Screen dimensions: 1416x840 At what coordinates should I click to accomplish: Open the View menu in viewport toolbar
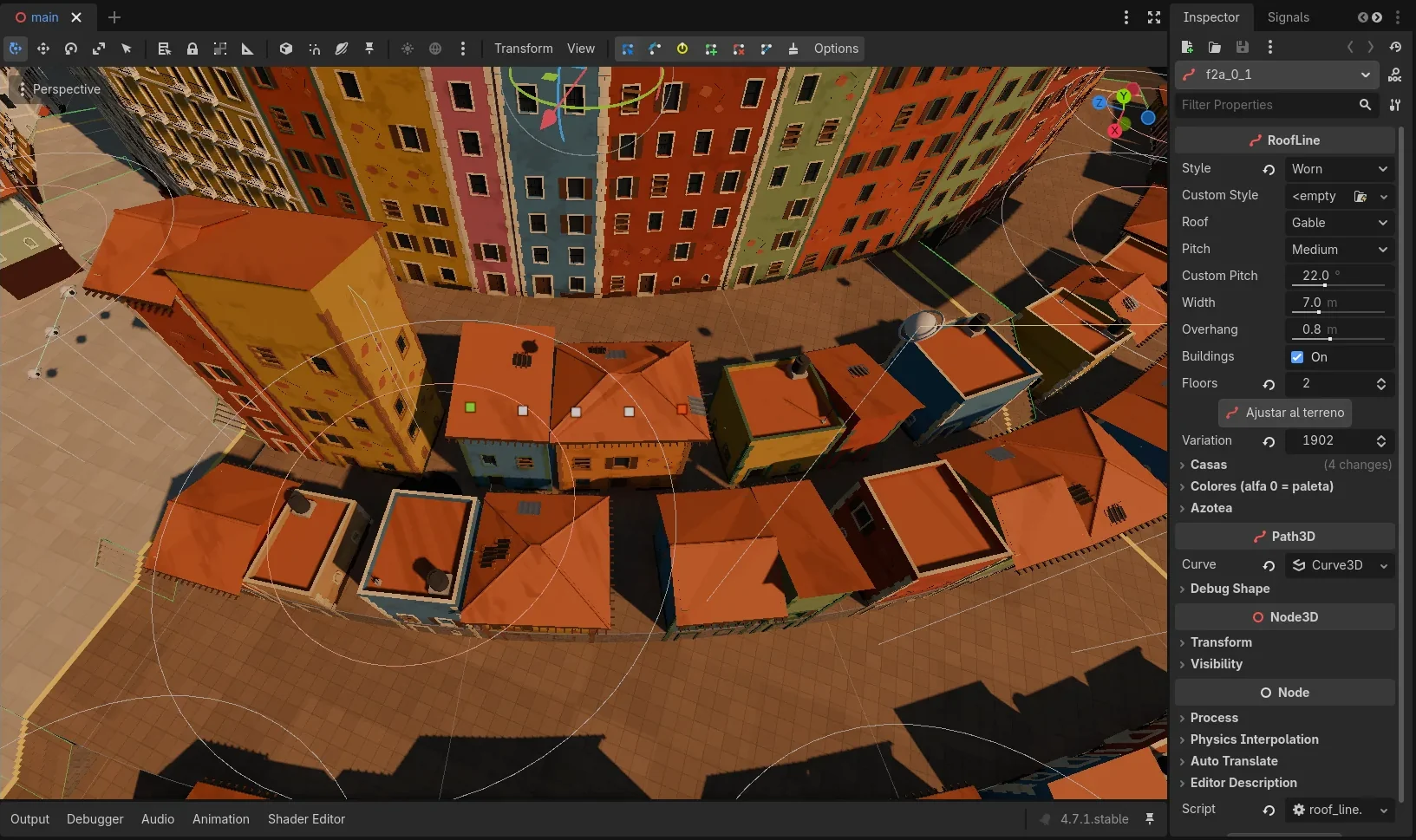point(581,49)
